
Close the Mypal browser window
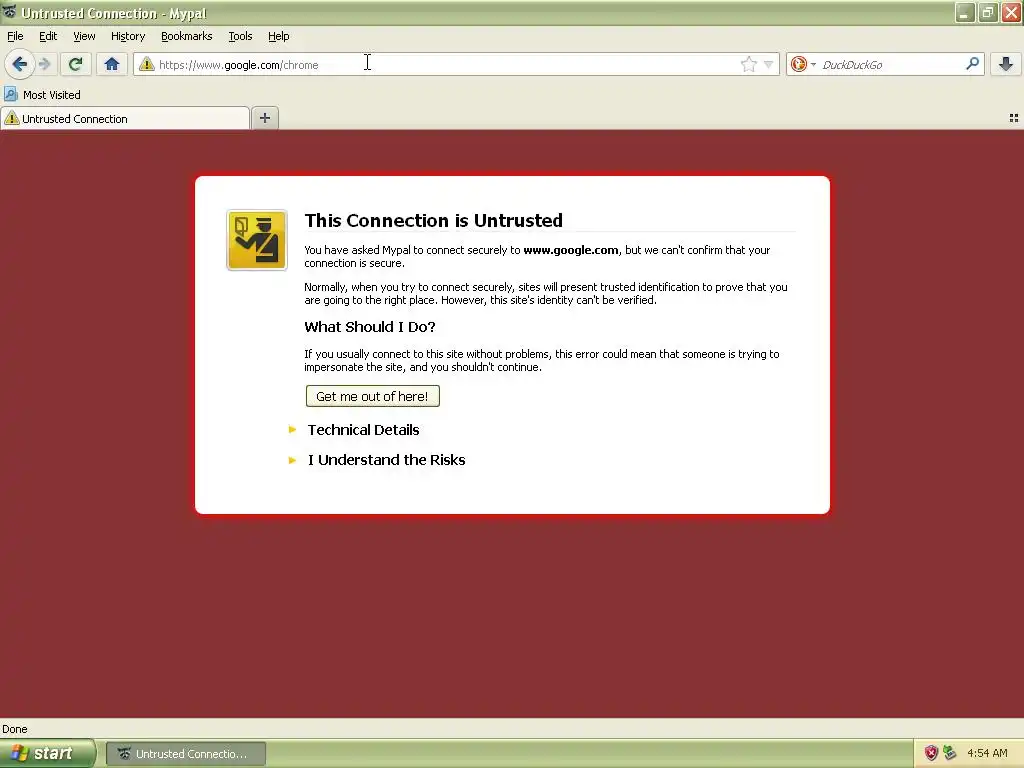point(1011,12)
